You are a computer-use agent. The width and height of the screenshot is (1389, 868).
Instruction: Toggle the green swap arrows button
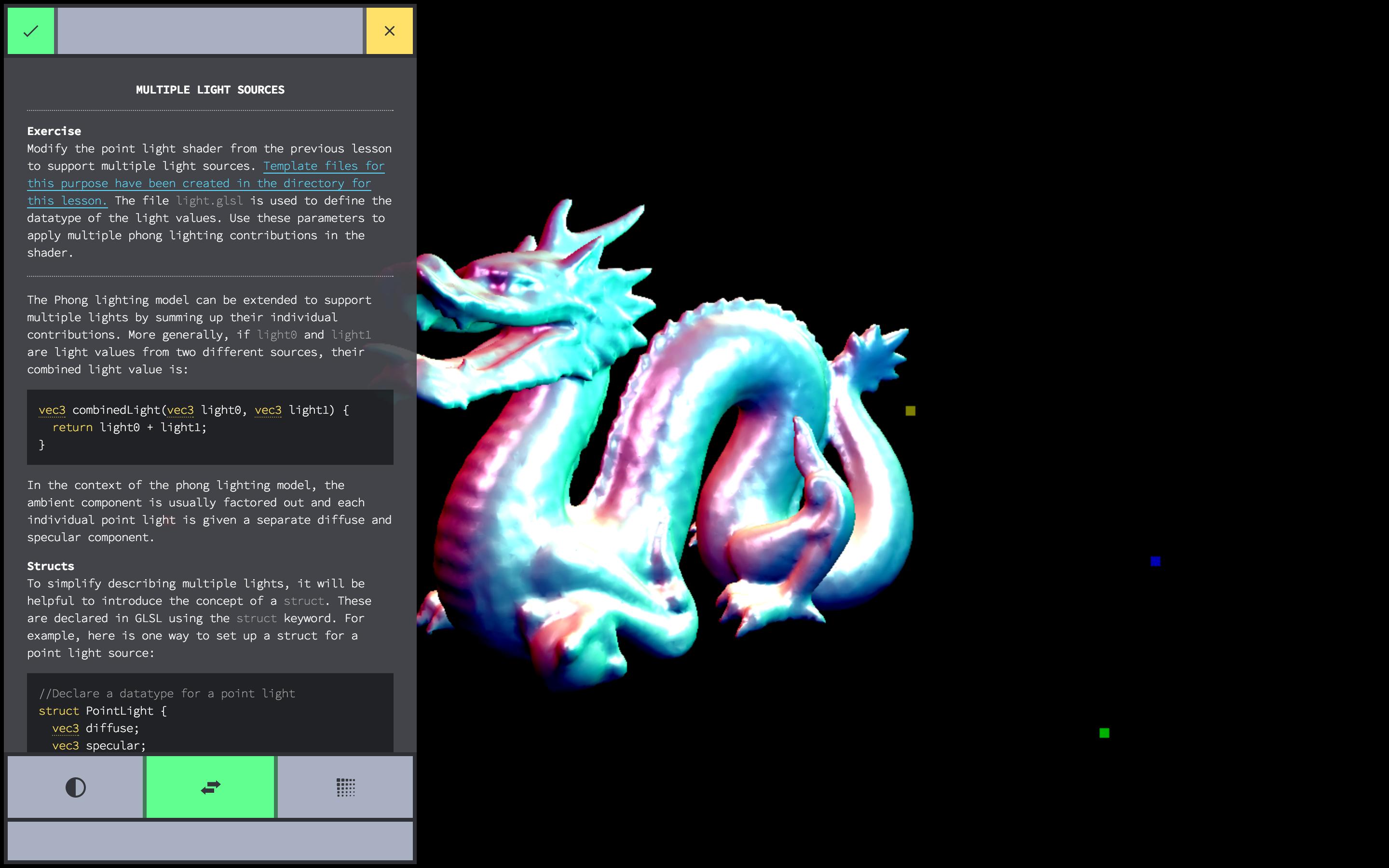[211, 787]
